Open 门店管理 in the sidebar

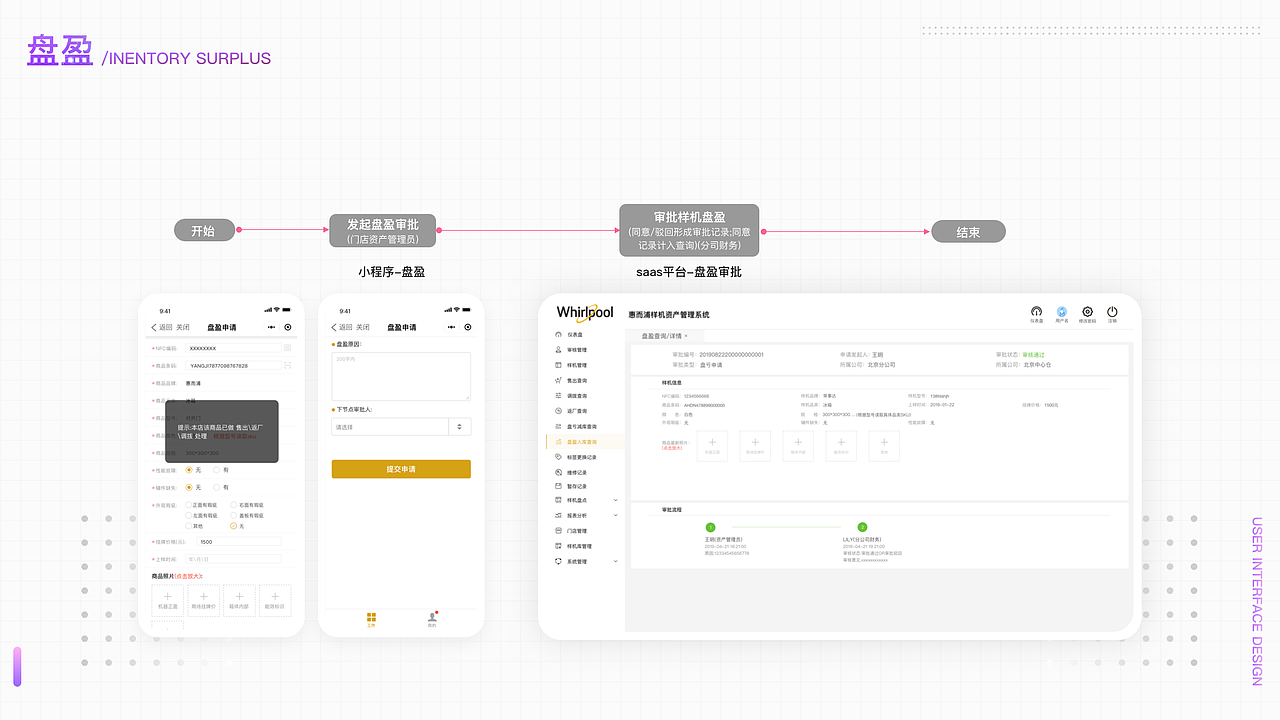pyautogui.click(x=570, y=531)
